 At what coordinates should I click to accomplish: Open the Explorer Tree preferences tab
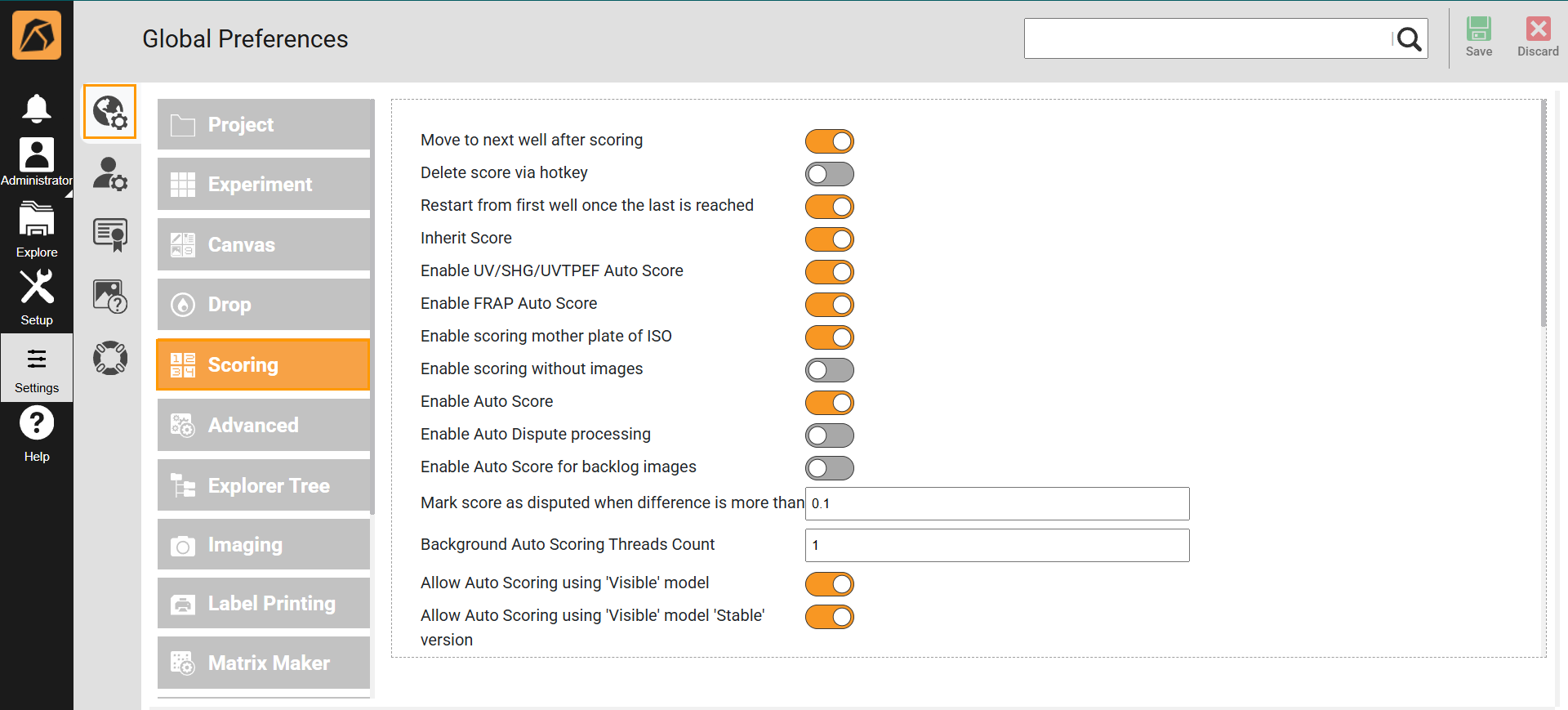pyautogui.click(x=263, y=485)
